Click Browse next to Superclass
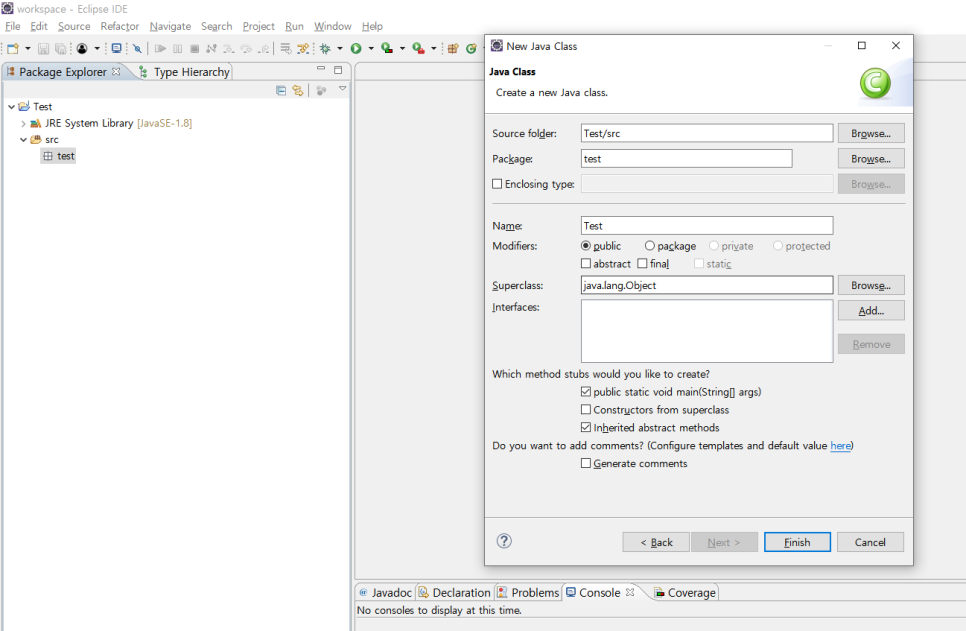This screenshot has width=966, height=631. click(871, 285)
